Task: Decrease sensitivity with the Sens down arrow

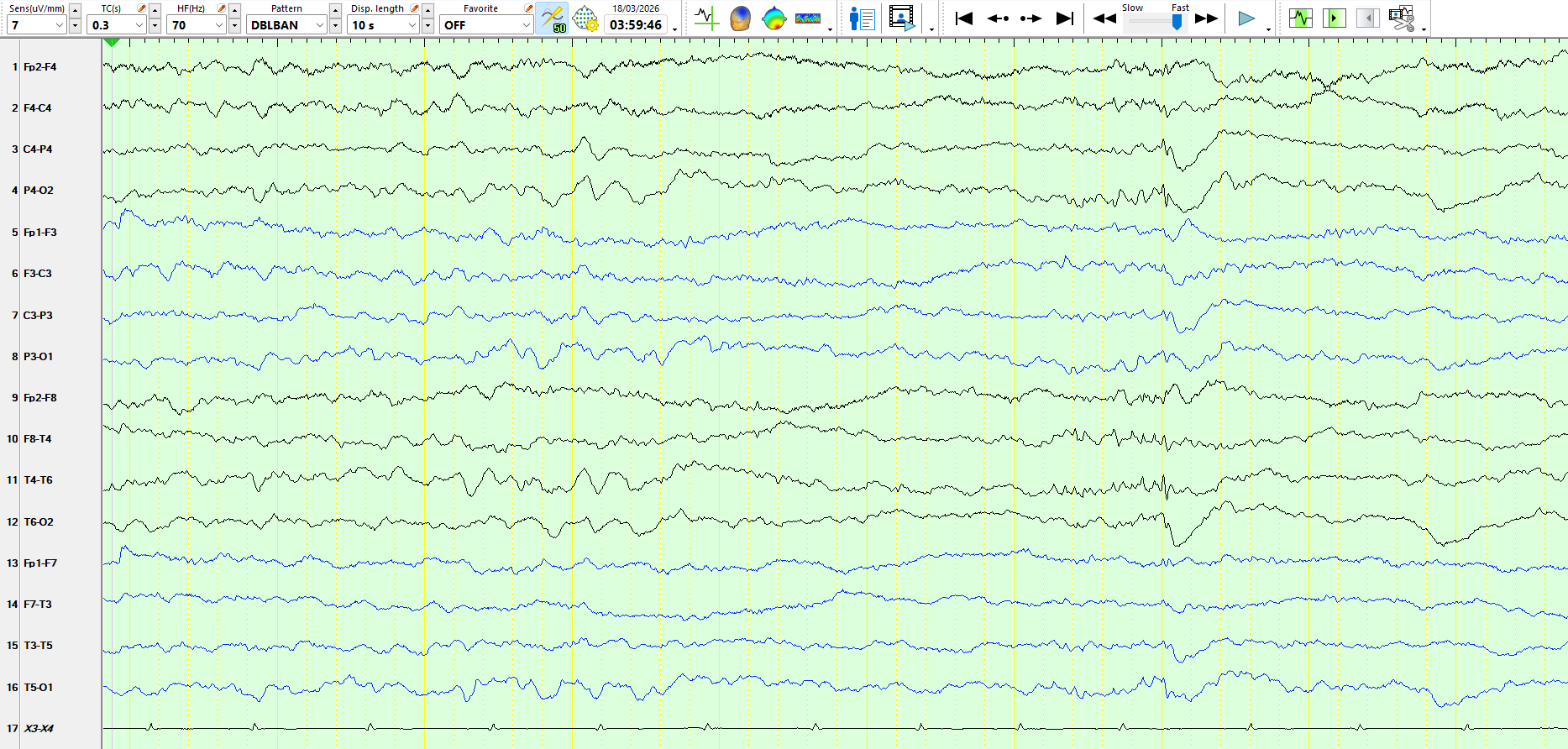Action: [x=75, y=25]
